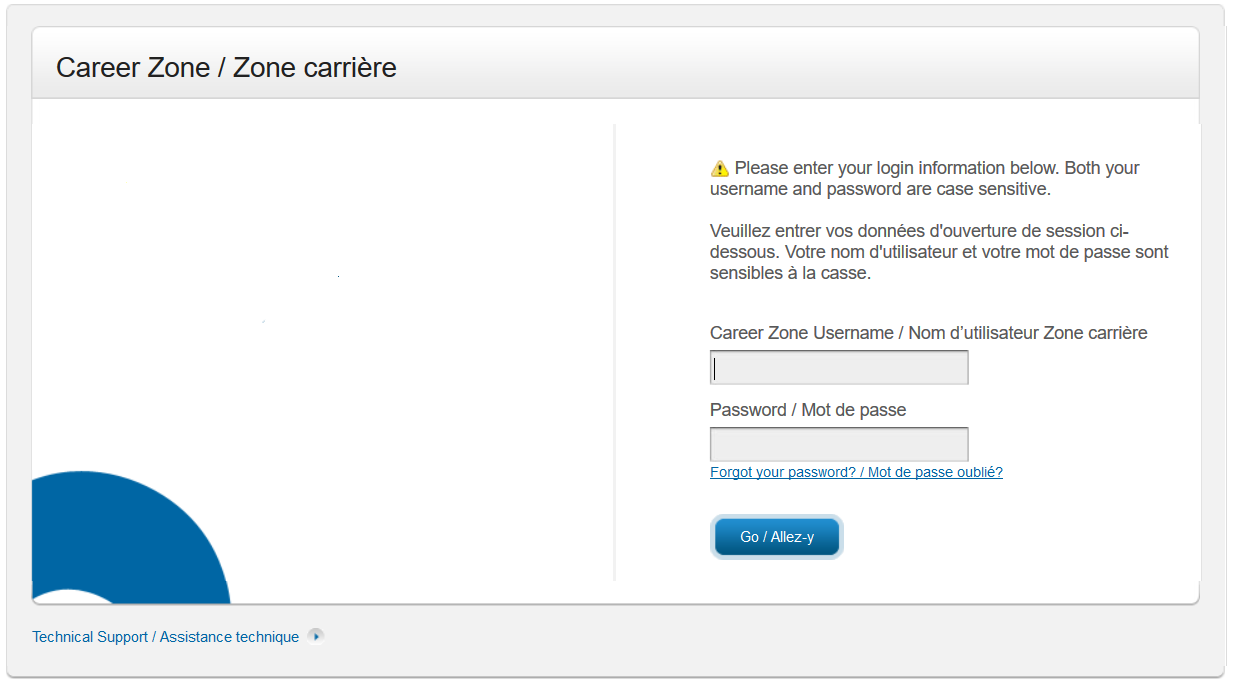The width and height of the screenshot is (1236, 683).
Task: Click the caution symbol above the English instructions
Action: [718, 167]
